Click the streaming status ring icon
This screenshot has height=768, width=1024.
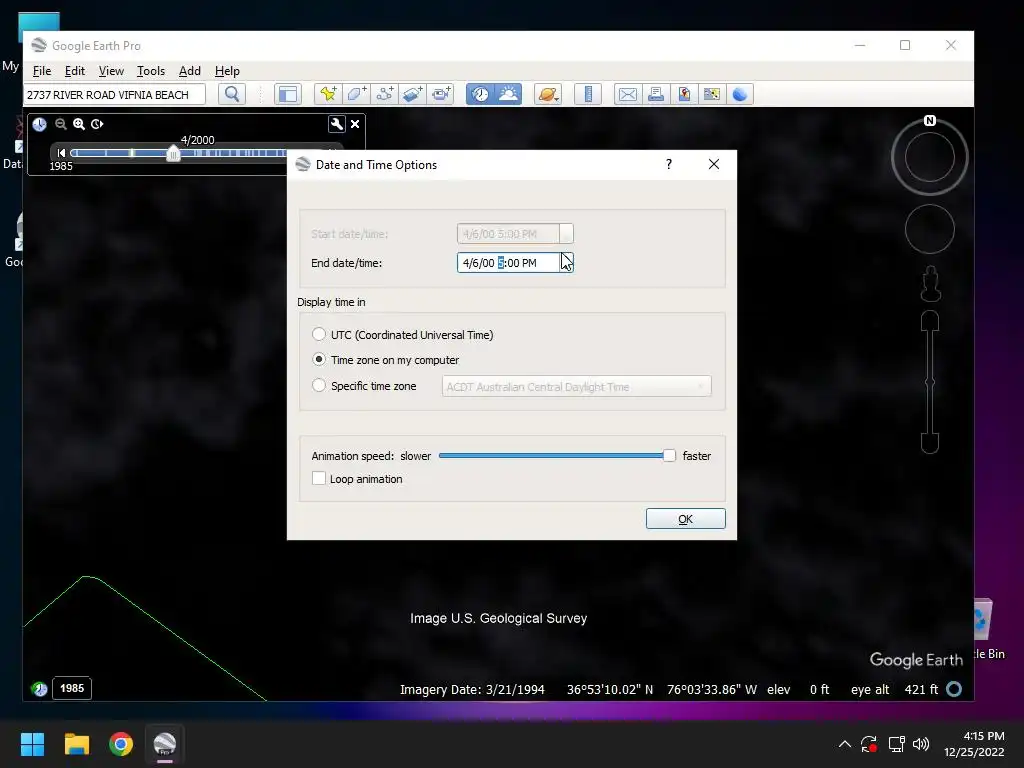[954, 689]
